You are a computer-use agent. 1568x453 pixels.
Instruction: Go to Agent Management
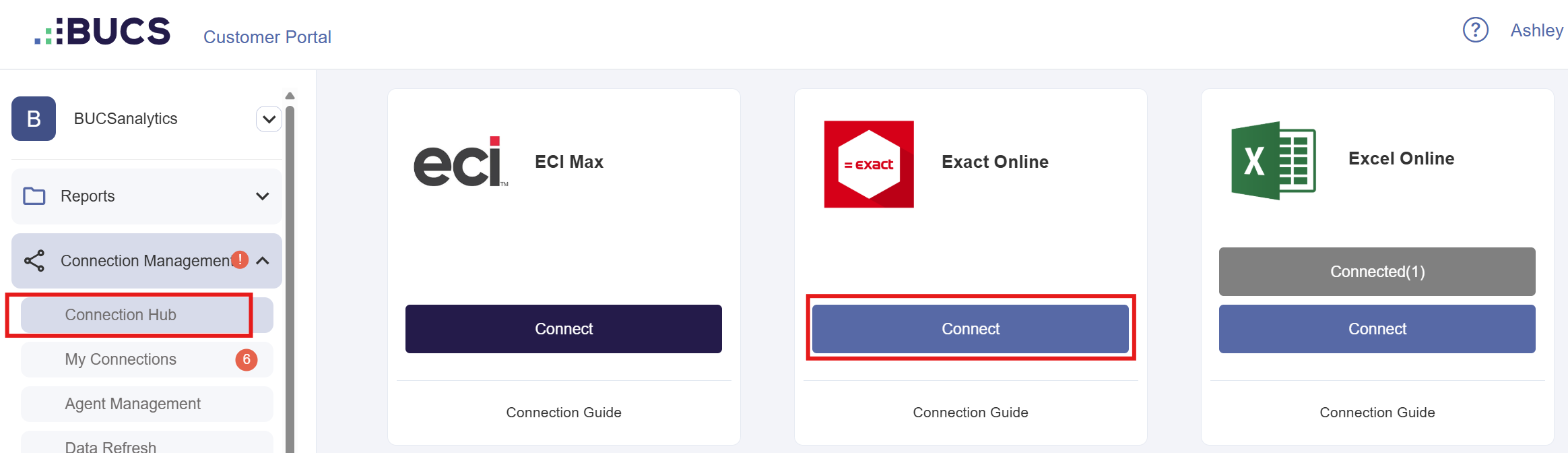pos(133,404)
